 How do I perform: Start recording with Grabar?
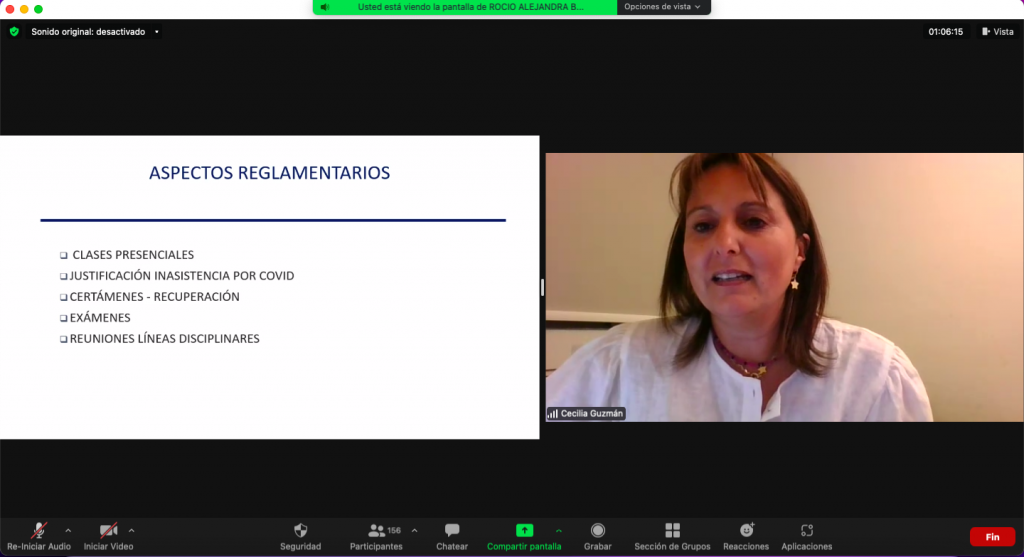(x=598, y=531)
